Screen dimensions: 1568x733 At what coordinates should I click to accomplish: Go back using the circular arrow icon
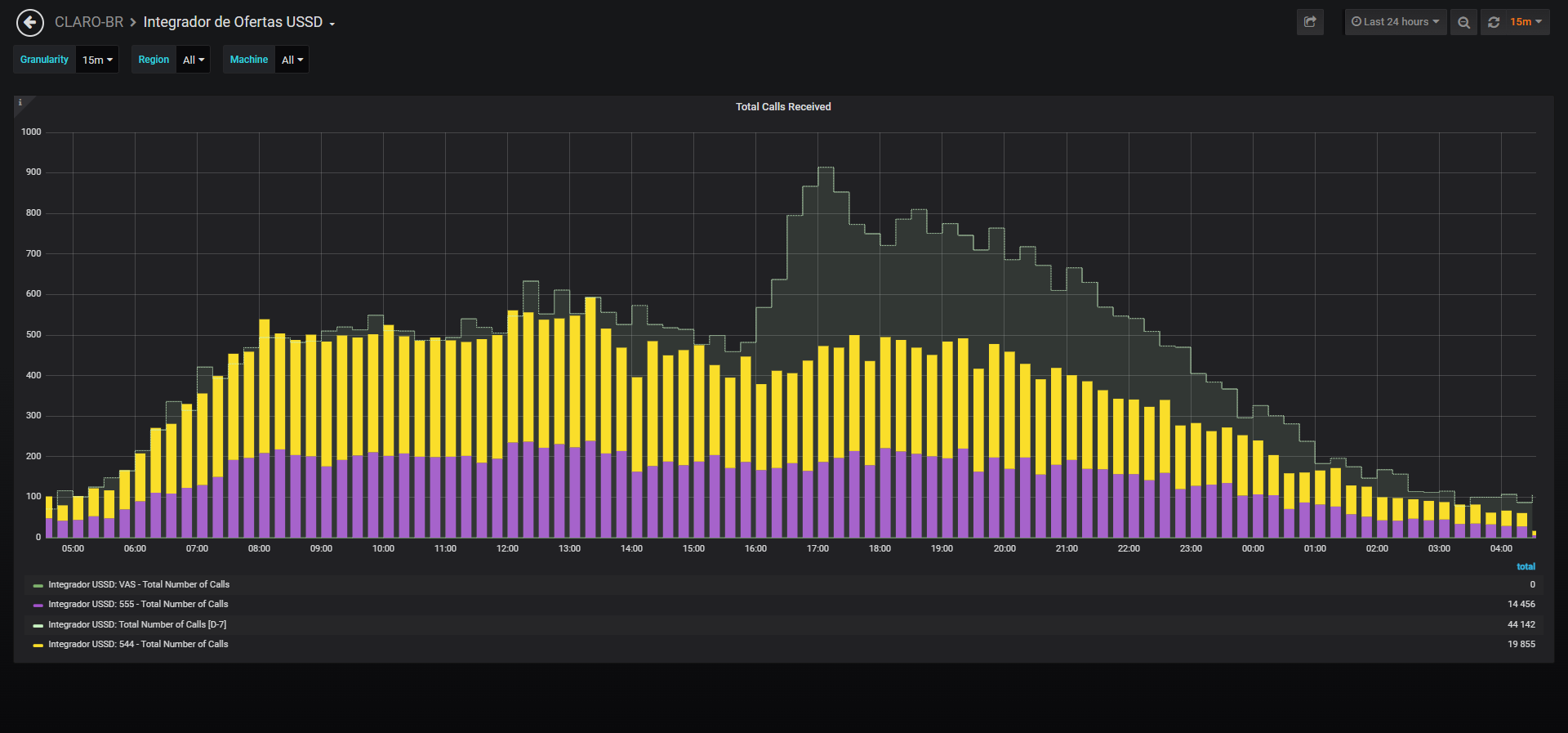tap(30, 22)
